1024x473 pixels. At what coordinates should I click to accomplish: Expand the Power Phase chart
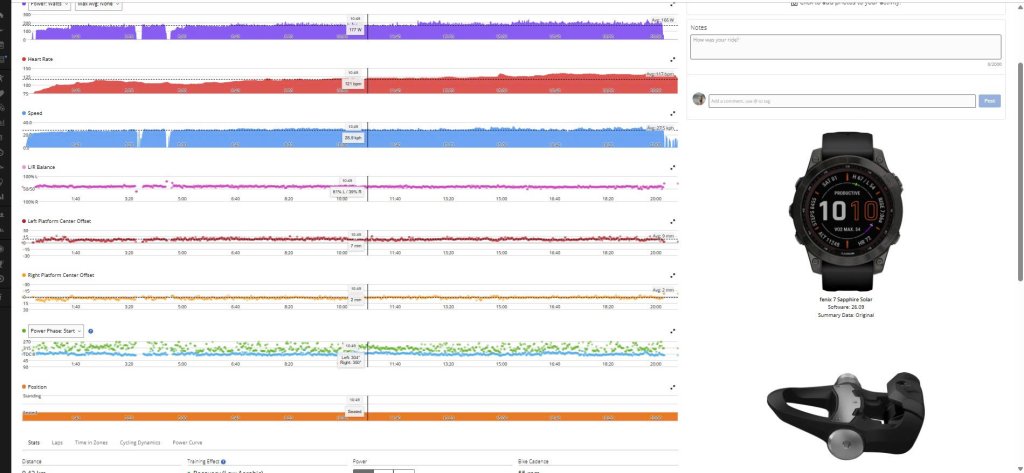(x=673, y=331)
